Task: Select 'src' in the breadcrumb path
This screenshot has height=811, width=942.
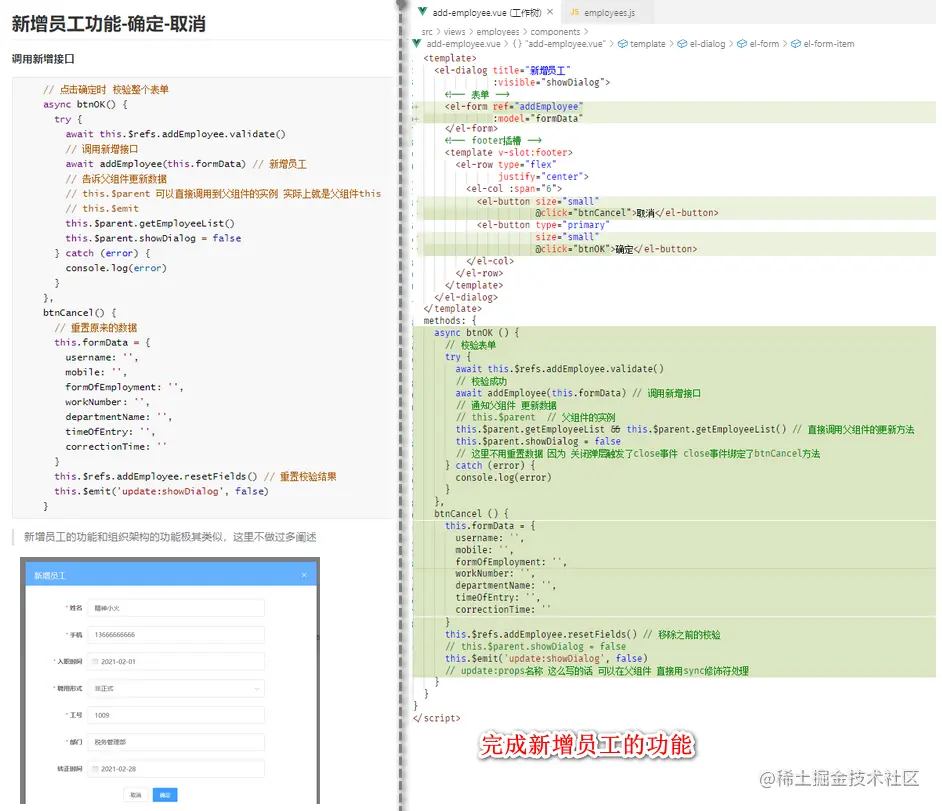Action: point(427,32)
